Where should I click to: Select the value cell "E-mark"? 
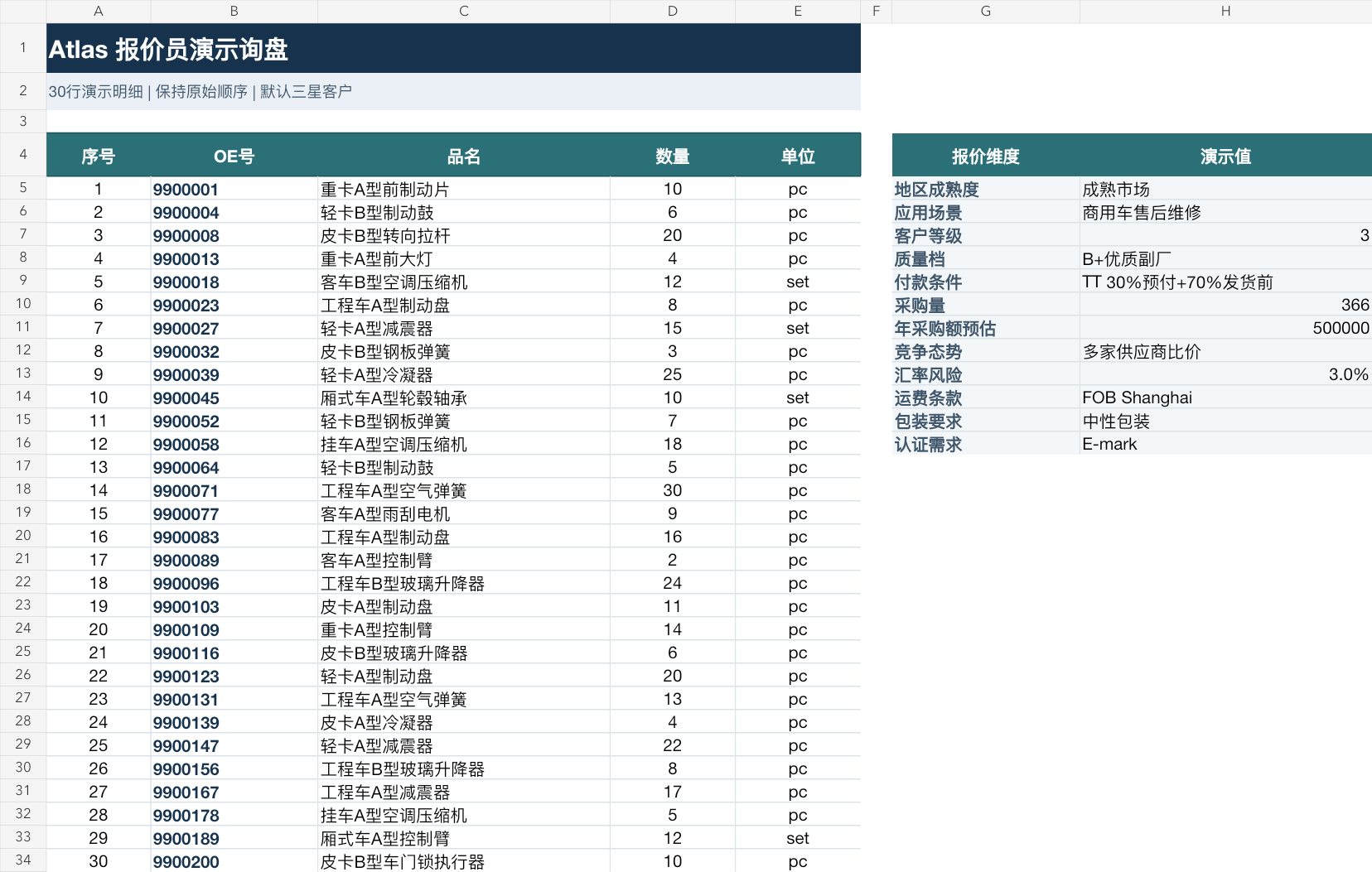tap(1226, 444)
